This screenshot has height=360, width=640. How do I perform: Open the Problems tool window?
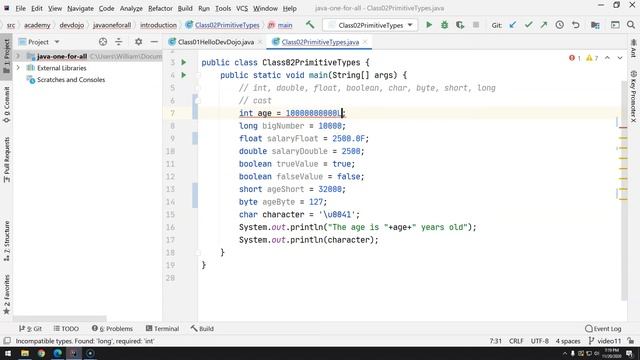(112, 329)
